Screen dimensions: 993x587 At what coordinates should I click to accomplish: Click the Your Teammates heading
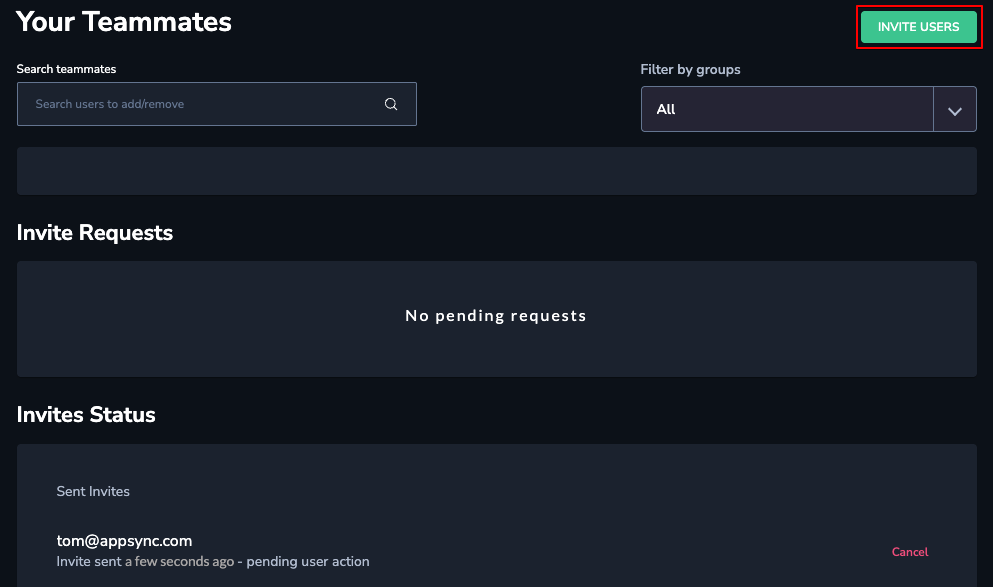point(124,22)
